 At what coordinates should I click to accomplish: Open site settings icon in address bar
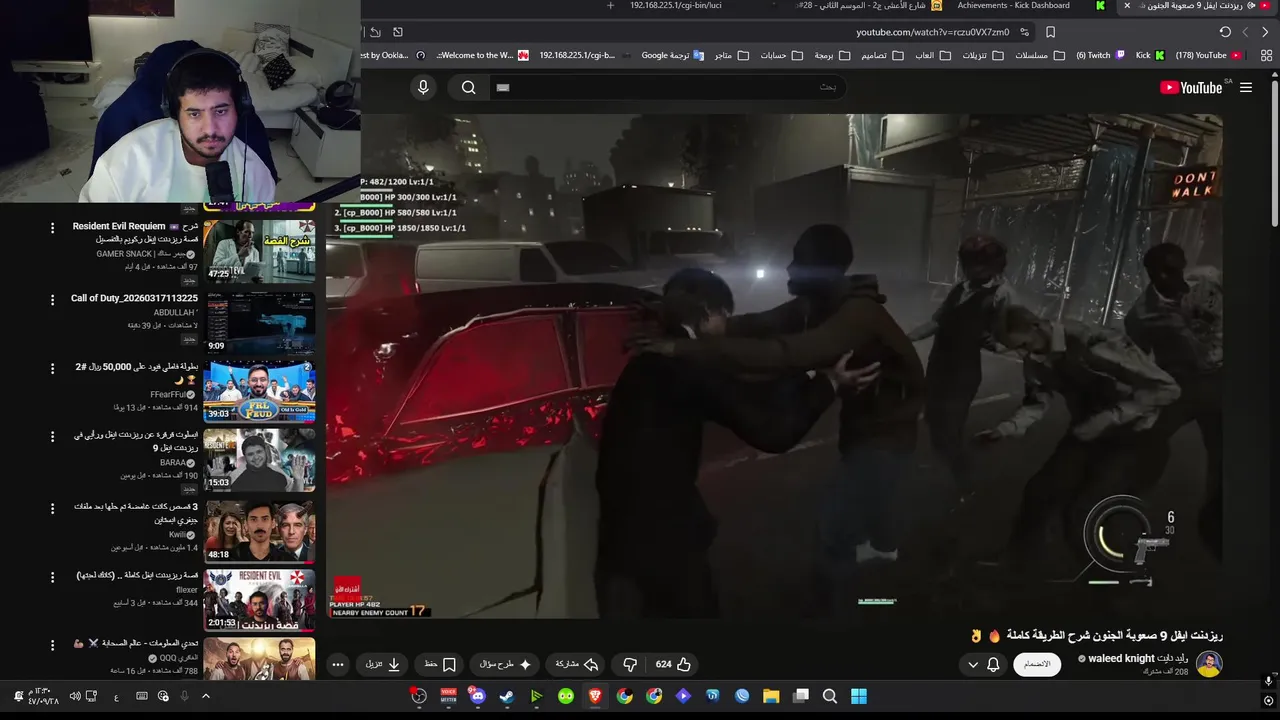[1024, 32]
